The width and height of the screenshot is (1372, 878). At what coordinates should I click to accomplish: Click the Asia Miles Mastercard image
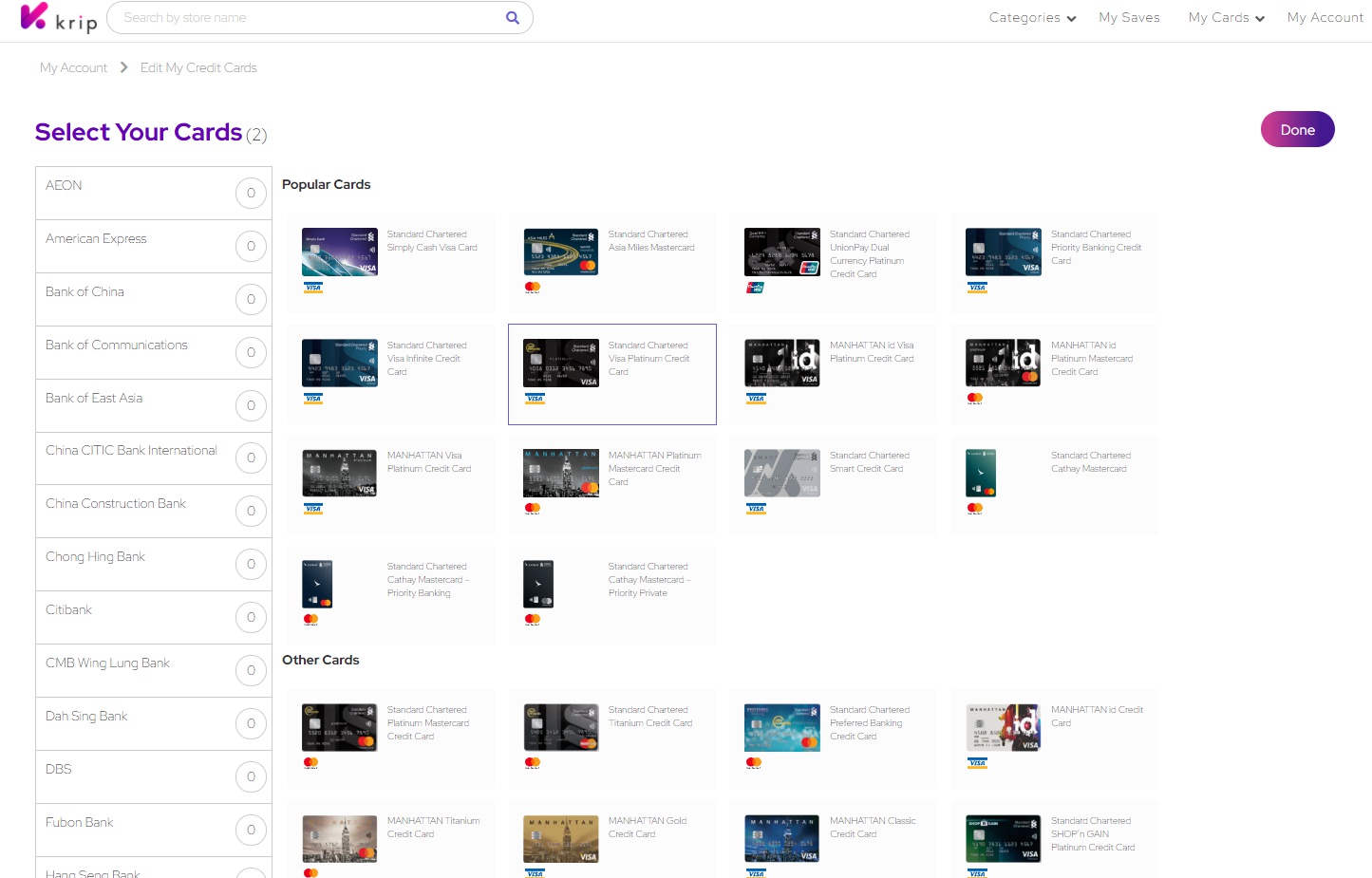click(561, 252)
